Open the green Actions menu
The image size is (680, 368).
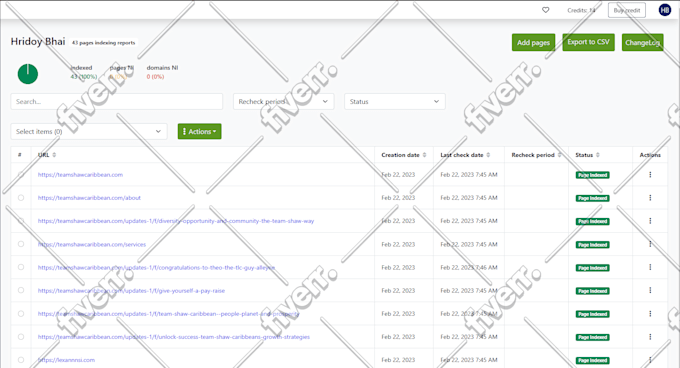click(x=199, y=131)
